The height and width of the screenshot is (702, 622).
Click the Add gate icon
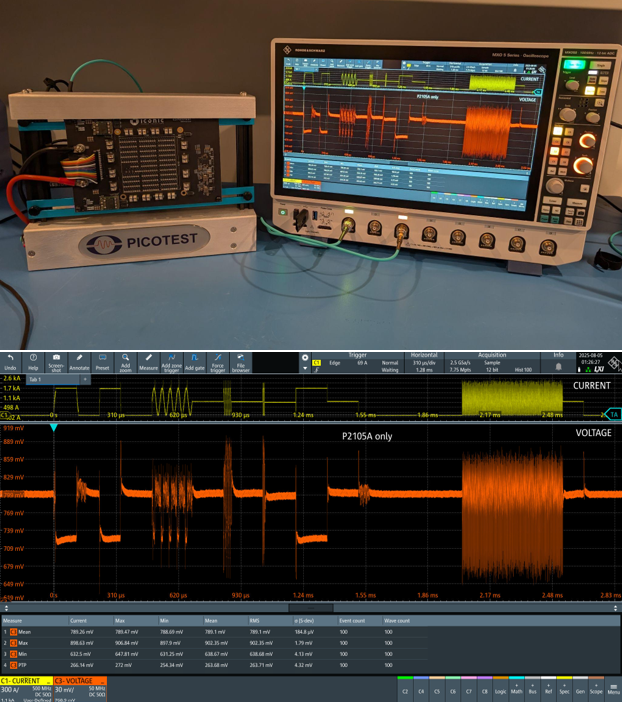click(195, 362)
